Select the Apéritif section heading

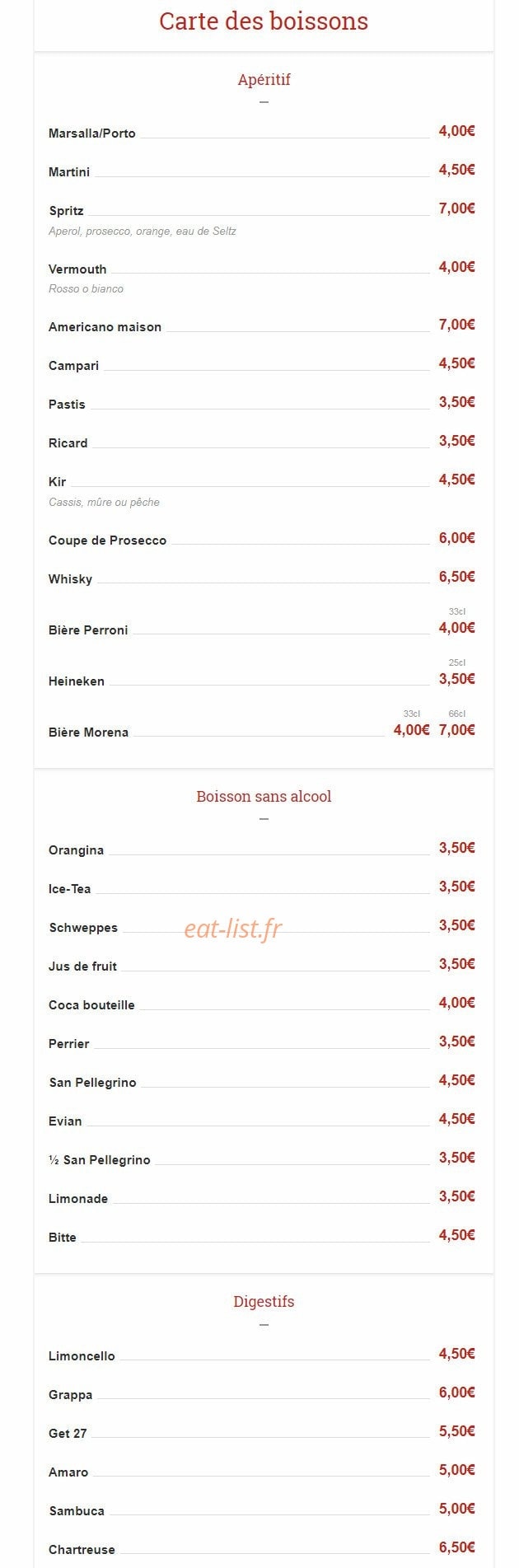click(x=264, y=80)
